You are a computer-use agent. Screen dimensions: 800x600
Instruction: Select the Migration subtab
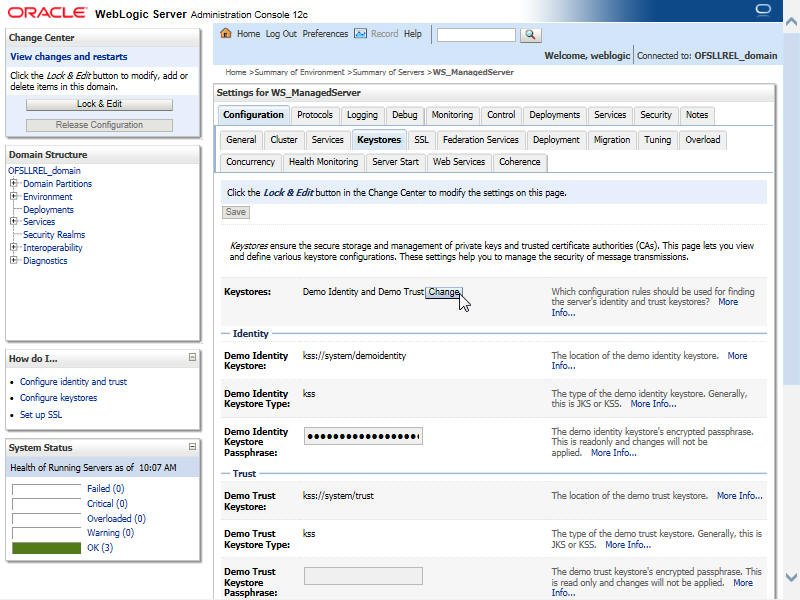pyautogui.click(x=612, y=140)
